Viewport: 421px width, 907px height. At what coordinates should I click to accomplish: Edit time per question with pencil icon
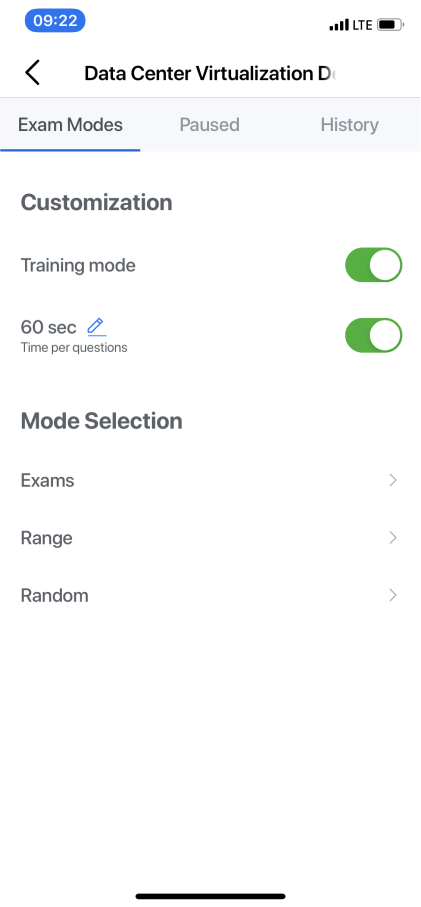pos(97,327)
